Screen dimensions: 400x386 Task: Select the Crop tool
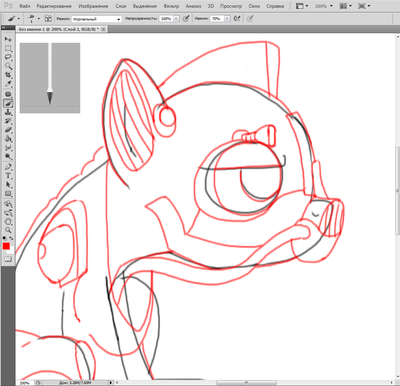coord(8,75)
